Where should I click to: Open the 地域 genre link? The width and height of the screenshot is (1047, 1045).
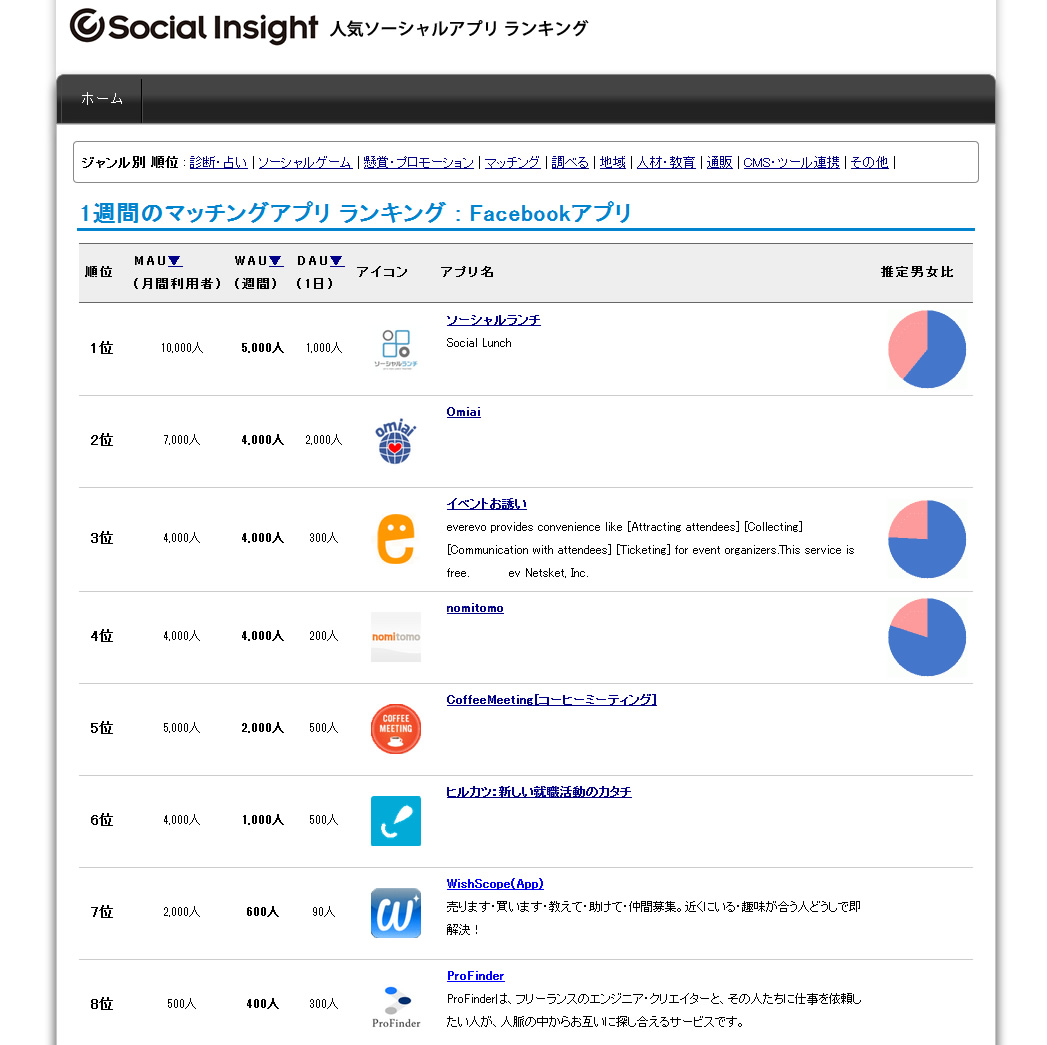click(x=612, y=162)
